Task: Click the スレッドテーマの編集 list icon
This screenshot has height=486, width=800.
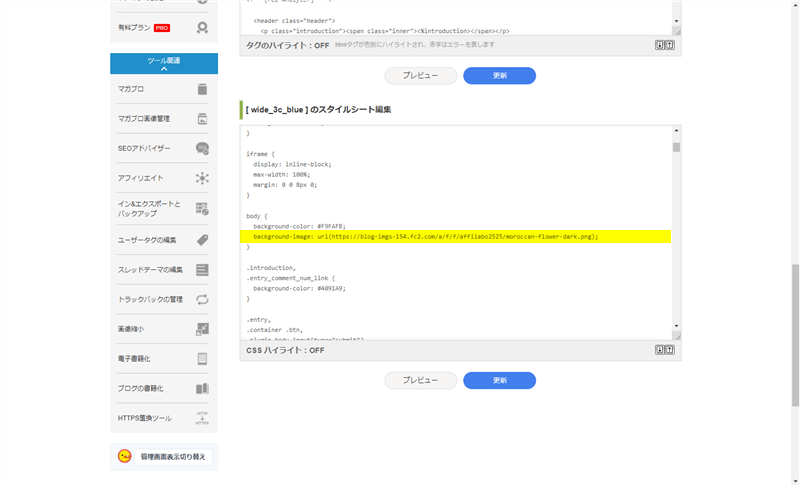Action: 202,270
